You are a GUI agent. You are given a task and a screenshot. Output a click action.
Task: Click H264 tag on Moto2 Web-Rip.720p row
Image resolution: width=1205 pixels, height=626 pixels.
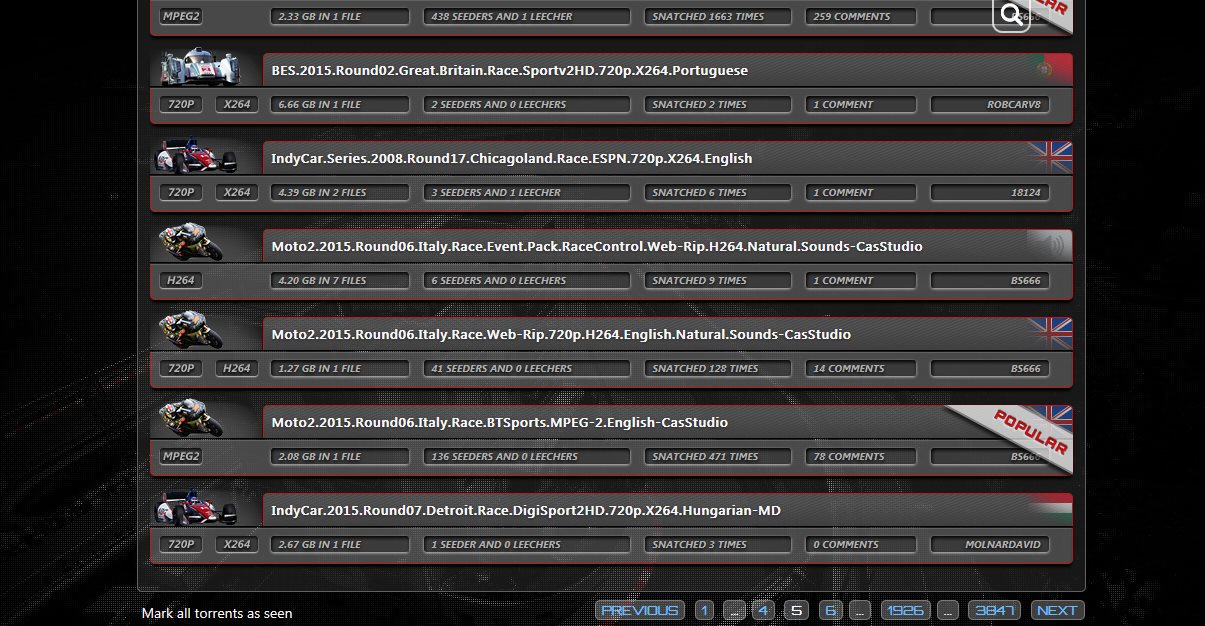click(237, 368)
